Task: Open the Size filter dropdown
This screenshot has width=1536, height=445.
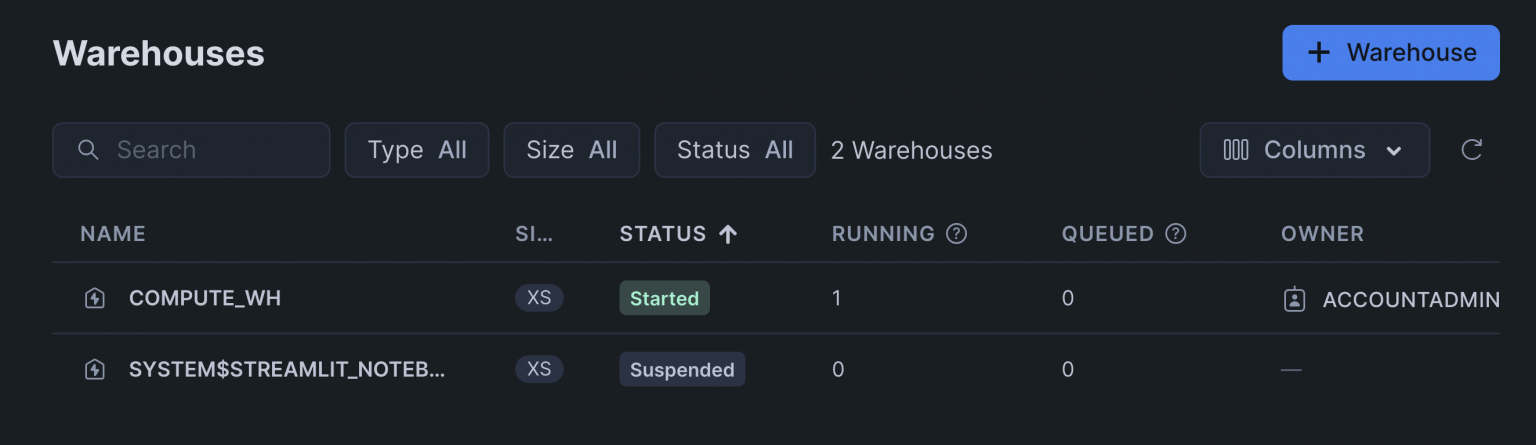Action: tap(571, 150)
